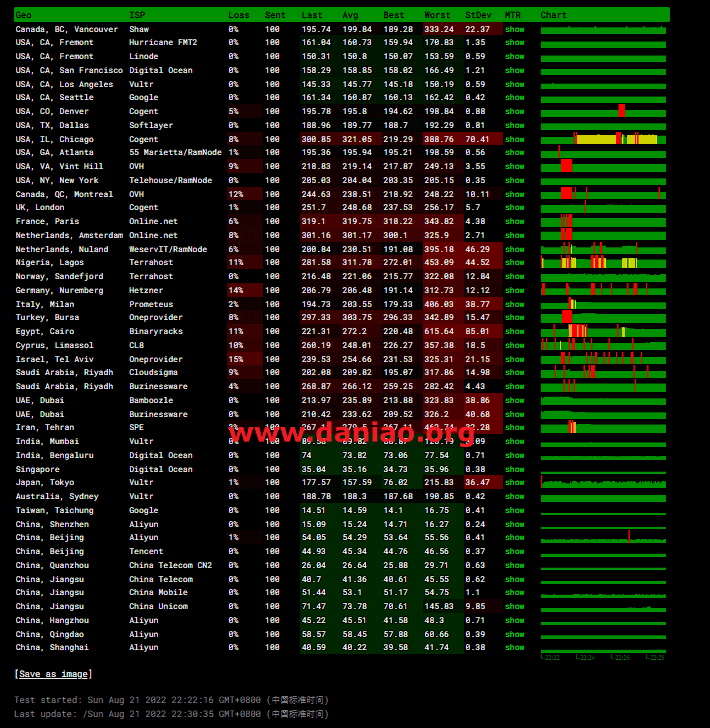Screen dimensions: 710x728
Task: Show MTR for Nuland WeservIT/RamNode row
Action: point(515,249)
